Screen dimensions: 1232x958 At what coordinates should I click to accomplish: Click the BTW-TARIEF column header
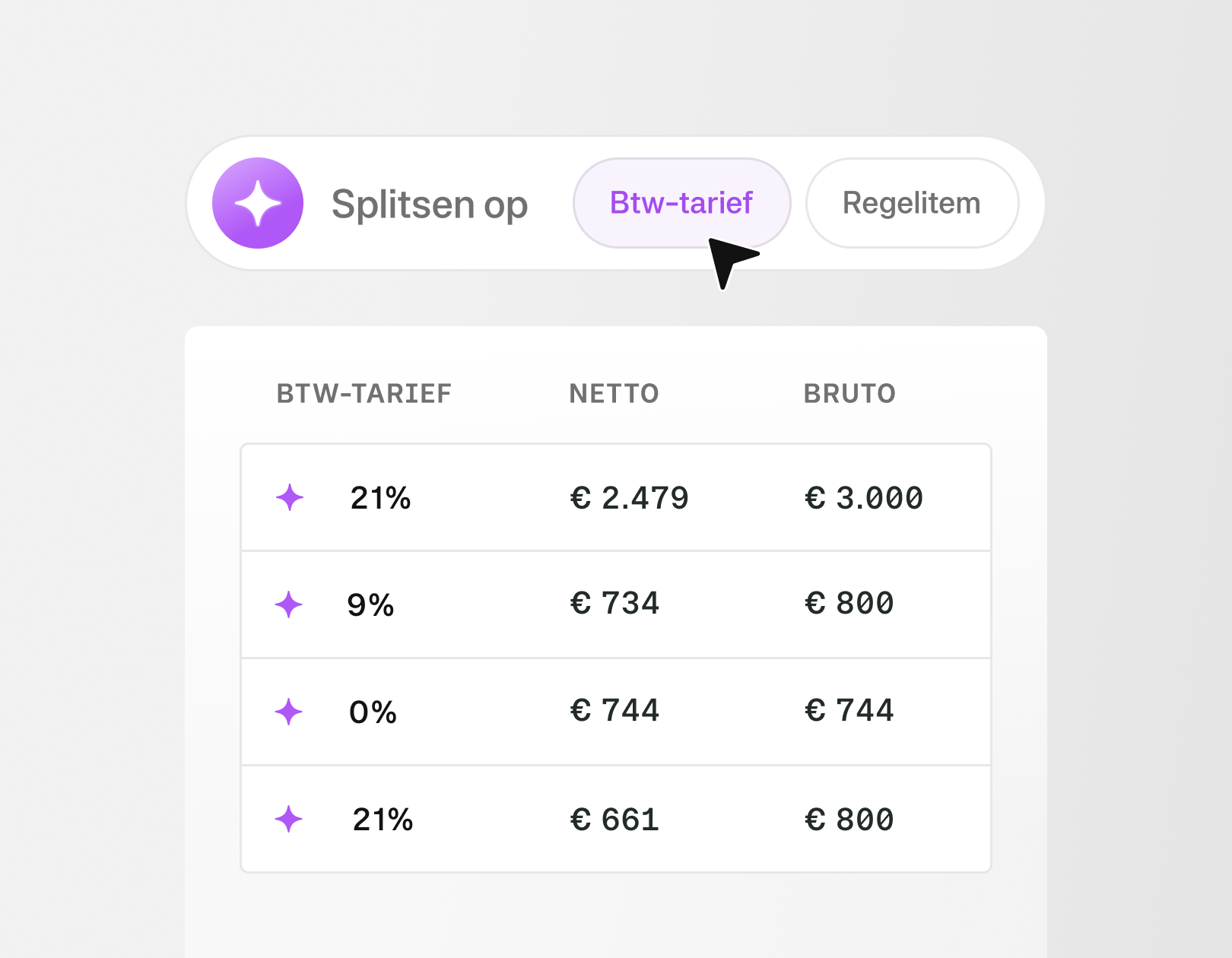[364, 394]
